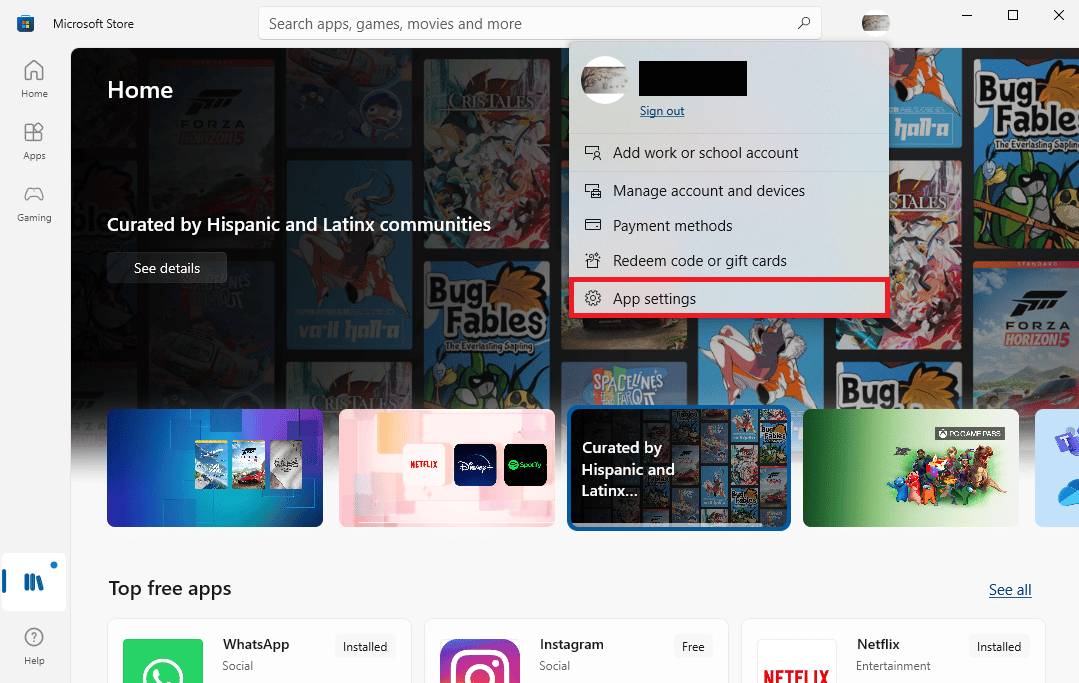Open Help from the sidebar
The image size is (1079, 683).
coord(34,646)
